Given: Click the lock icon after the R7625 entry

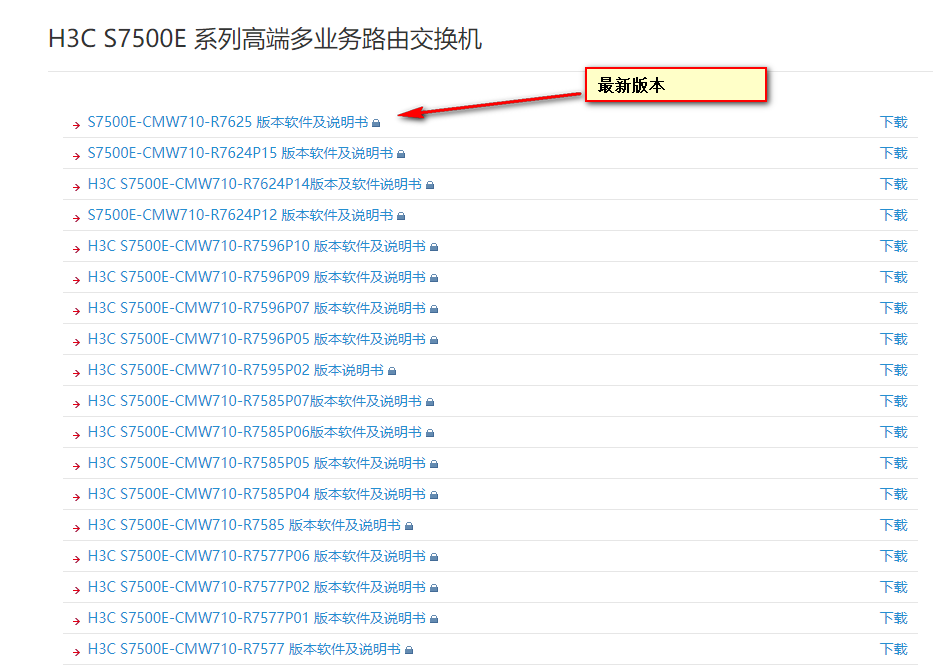Looking at the screenshot, I should coord(376,123).
